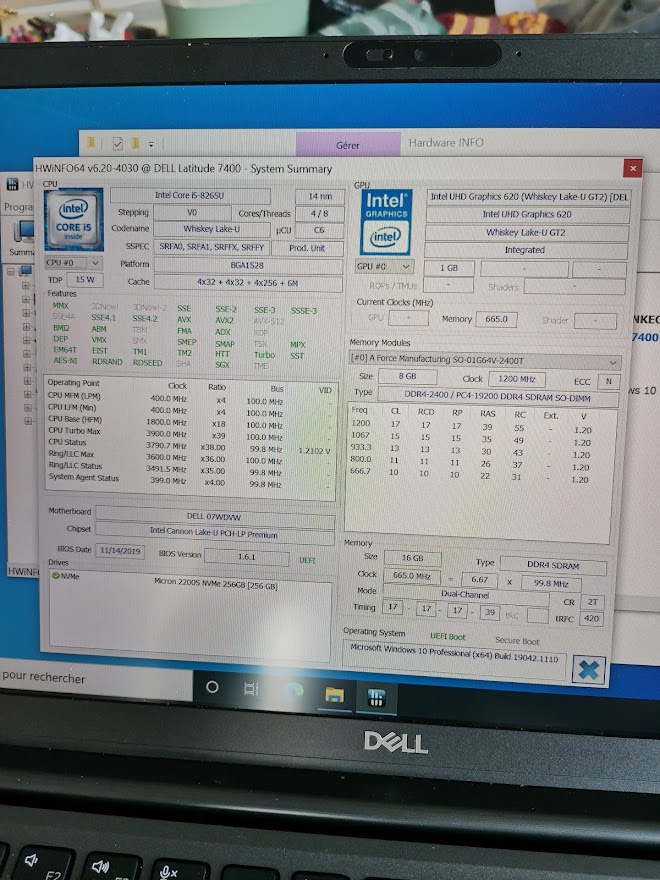Click the '1.2102 V' VID value
Screen dimensions: 660x880
pyautogui.click(x=314, y=451)
